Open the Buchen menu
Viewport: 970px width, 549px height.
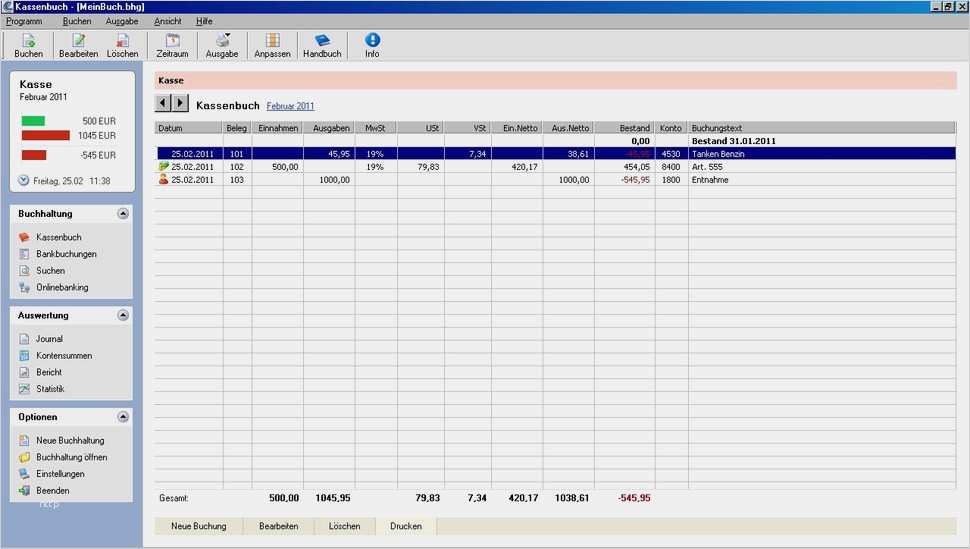pyautogui.click(x=77, y=21)
